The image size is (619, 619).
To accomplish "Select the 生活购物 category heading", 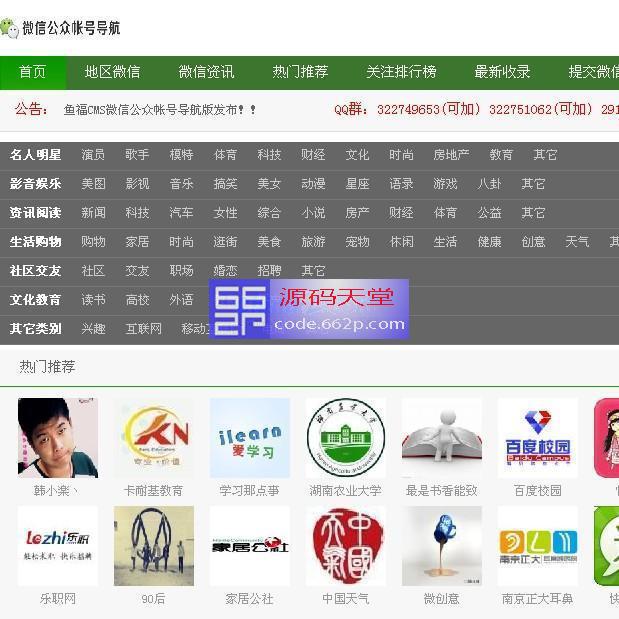I will (36, 242).
